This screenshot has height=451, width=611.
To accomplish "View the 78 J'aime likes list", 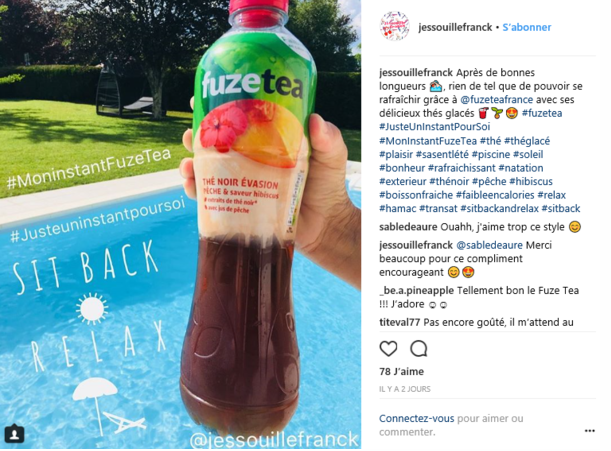I will click(x=401, y=371).
